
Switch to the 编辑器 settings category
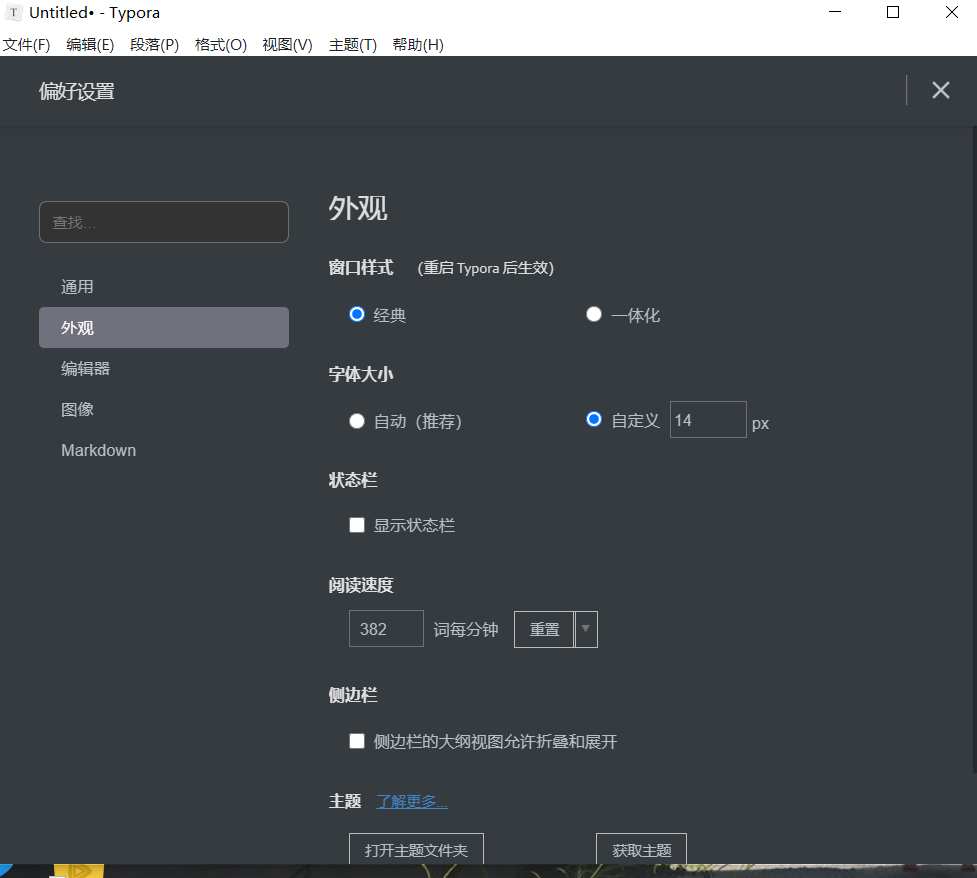point(164,368)
